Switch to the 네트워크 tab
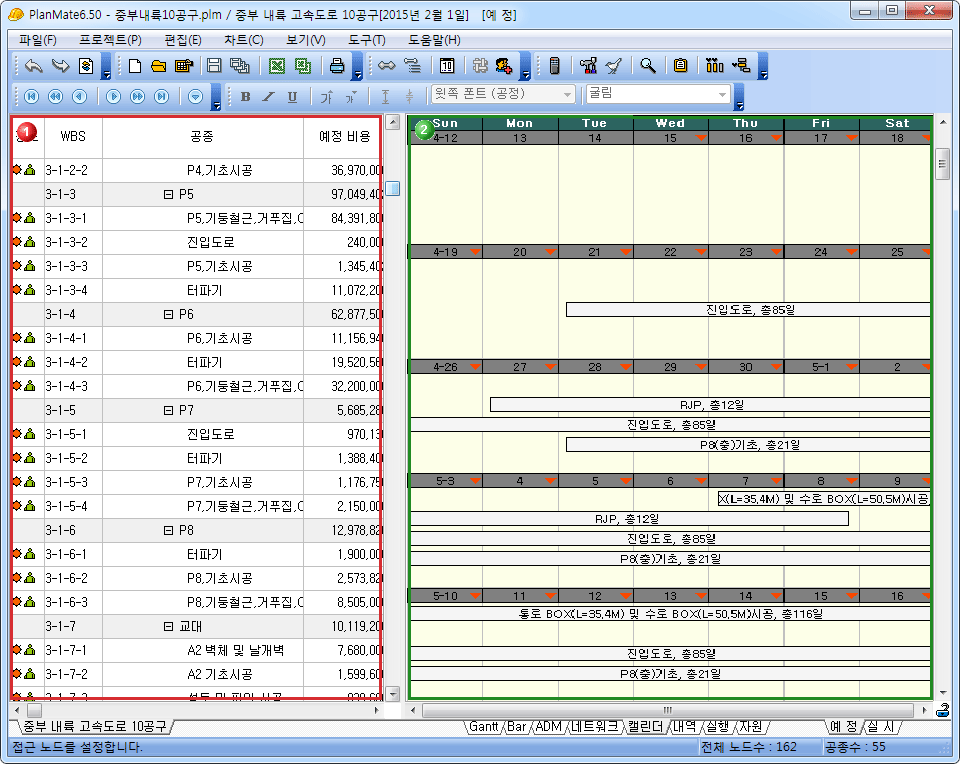 [594, 727]
